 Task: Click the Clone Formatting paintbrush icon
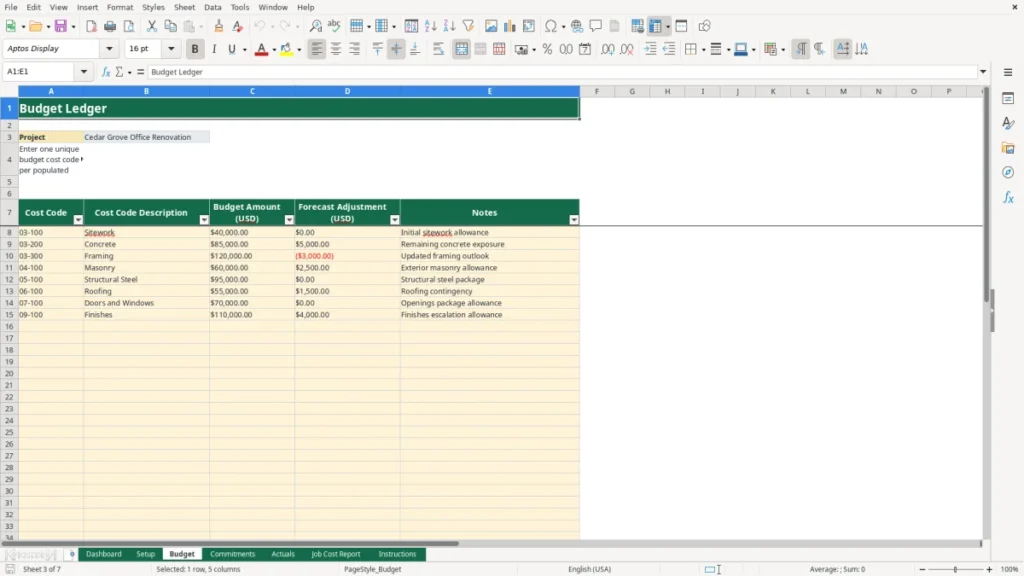(219, 26)
